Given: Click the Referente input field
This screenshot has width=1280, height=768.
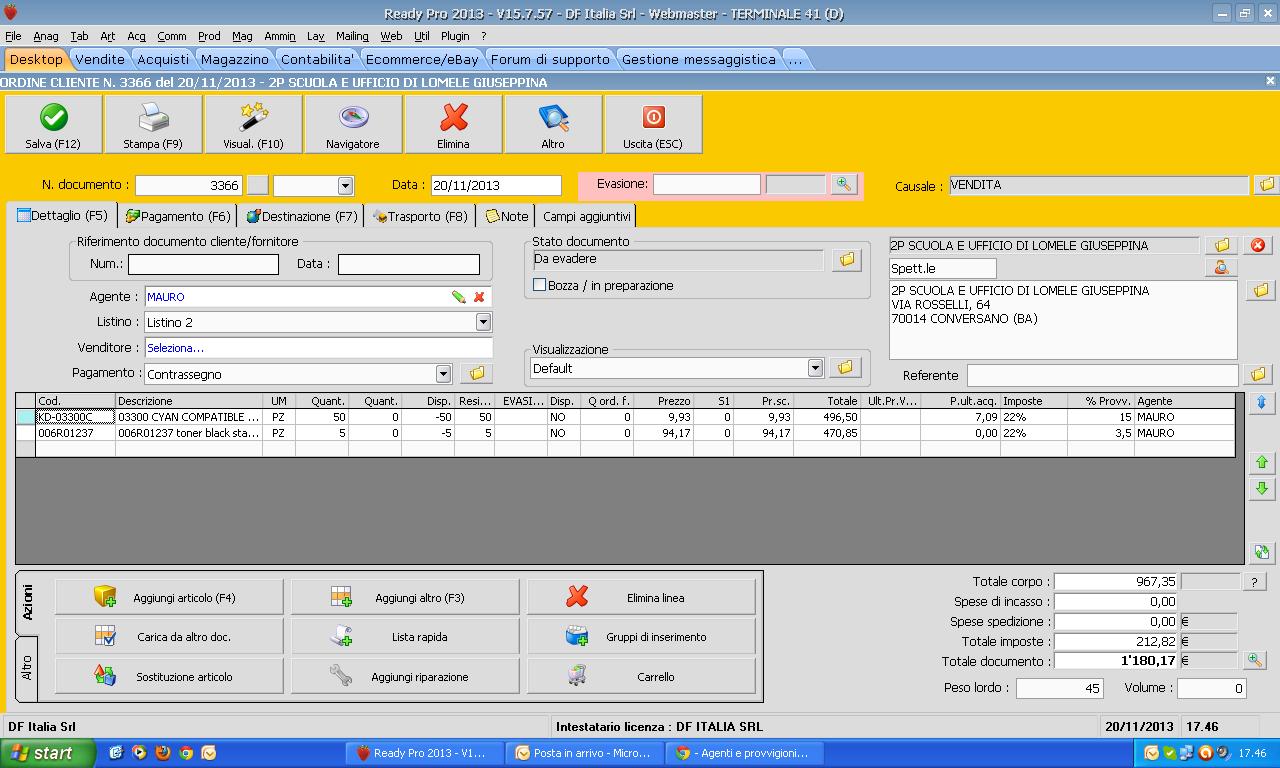Looking at the screenshot, I should pos(1102,375).
